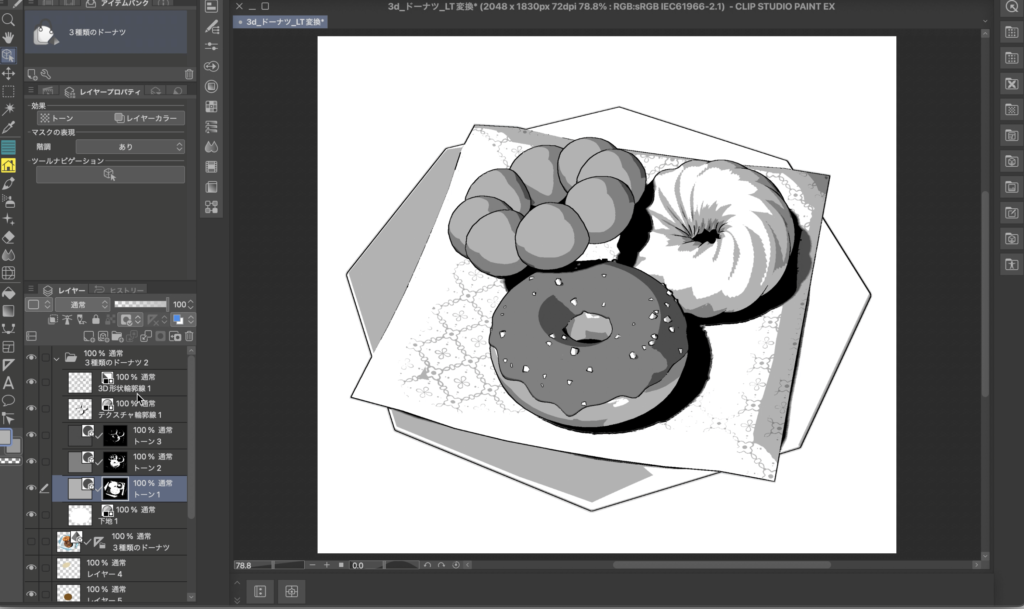The width and height of the screenshot is (1024, 609).
Task: Select the Eraser tool
Action: coord(8,237)
